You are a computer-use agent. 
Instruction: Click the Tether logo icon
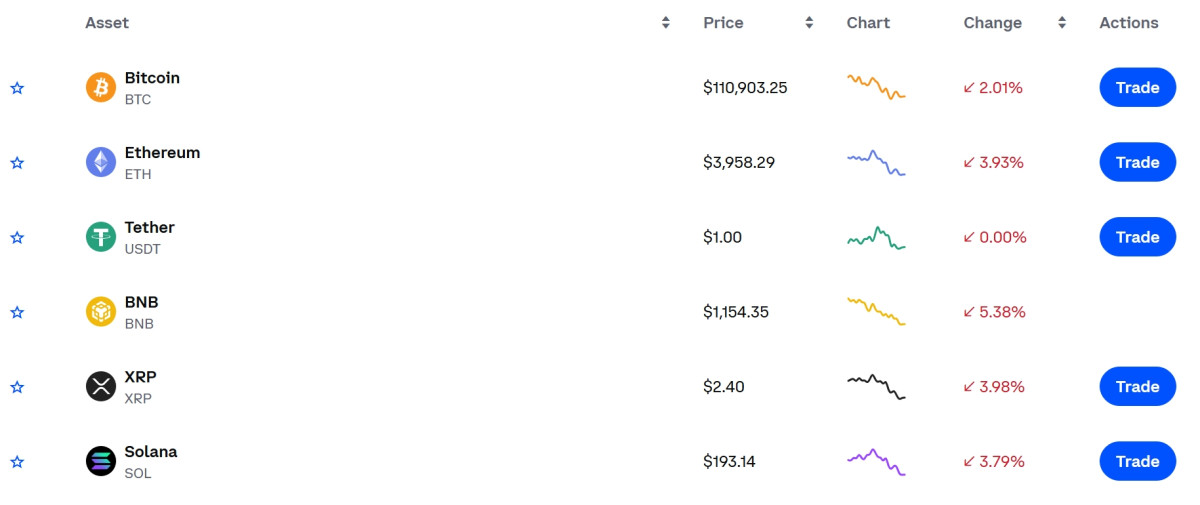pos(101,237)
